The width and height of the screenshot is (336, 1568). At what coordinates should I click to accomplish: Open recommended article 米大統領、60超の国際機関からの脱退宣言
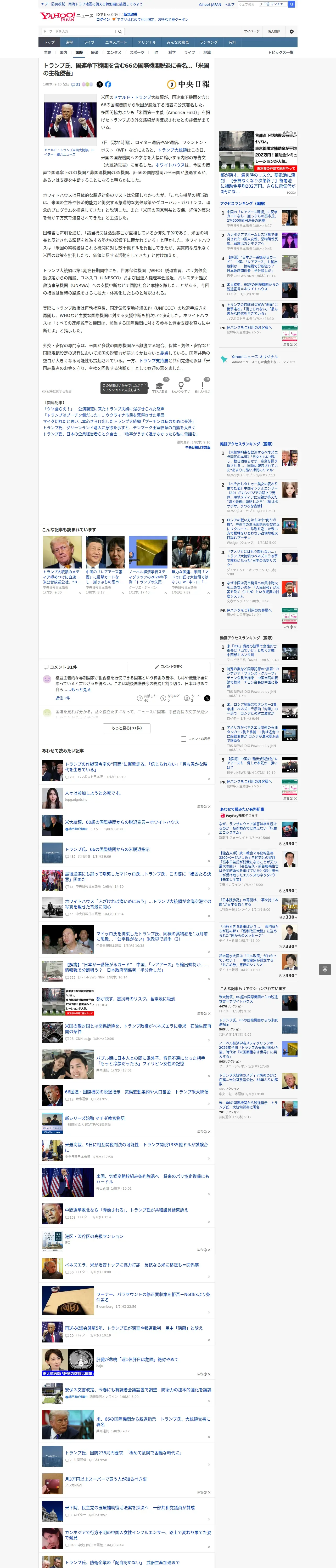122,822
